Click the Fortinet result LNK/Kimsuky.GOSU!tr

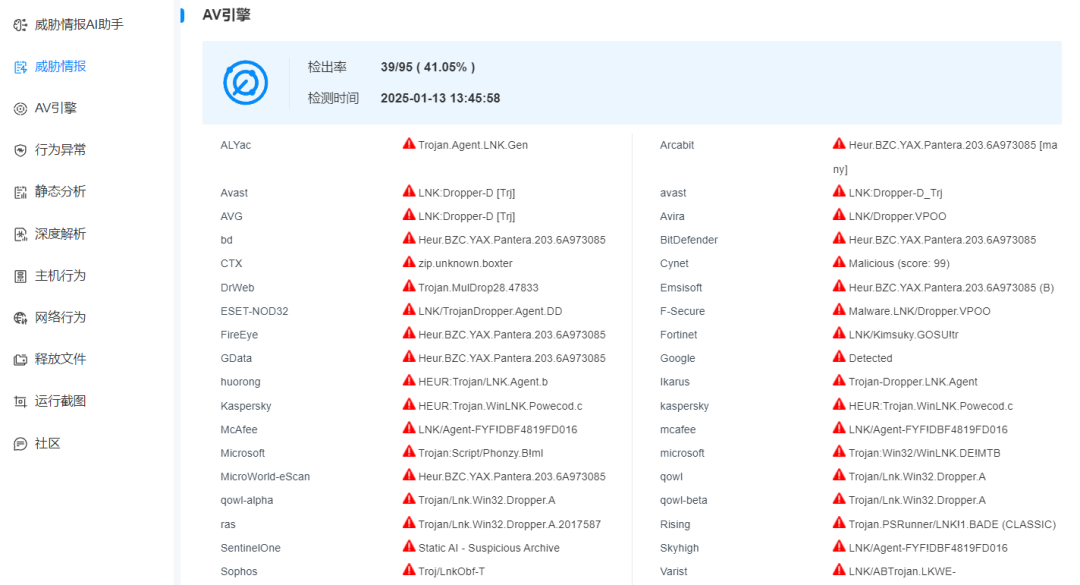coord(904,335)
